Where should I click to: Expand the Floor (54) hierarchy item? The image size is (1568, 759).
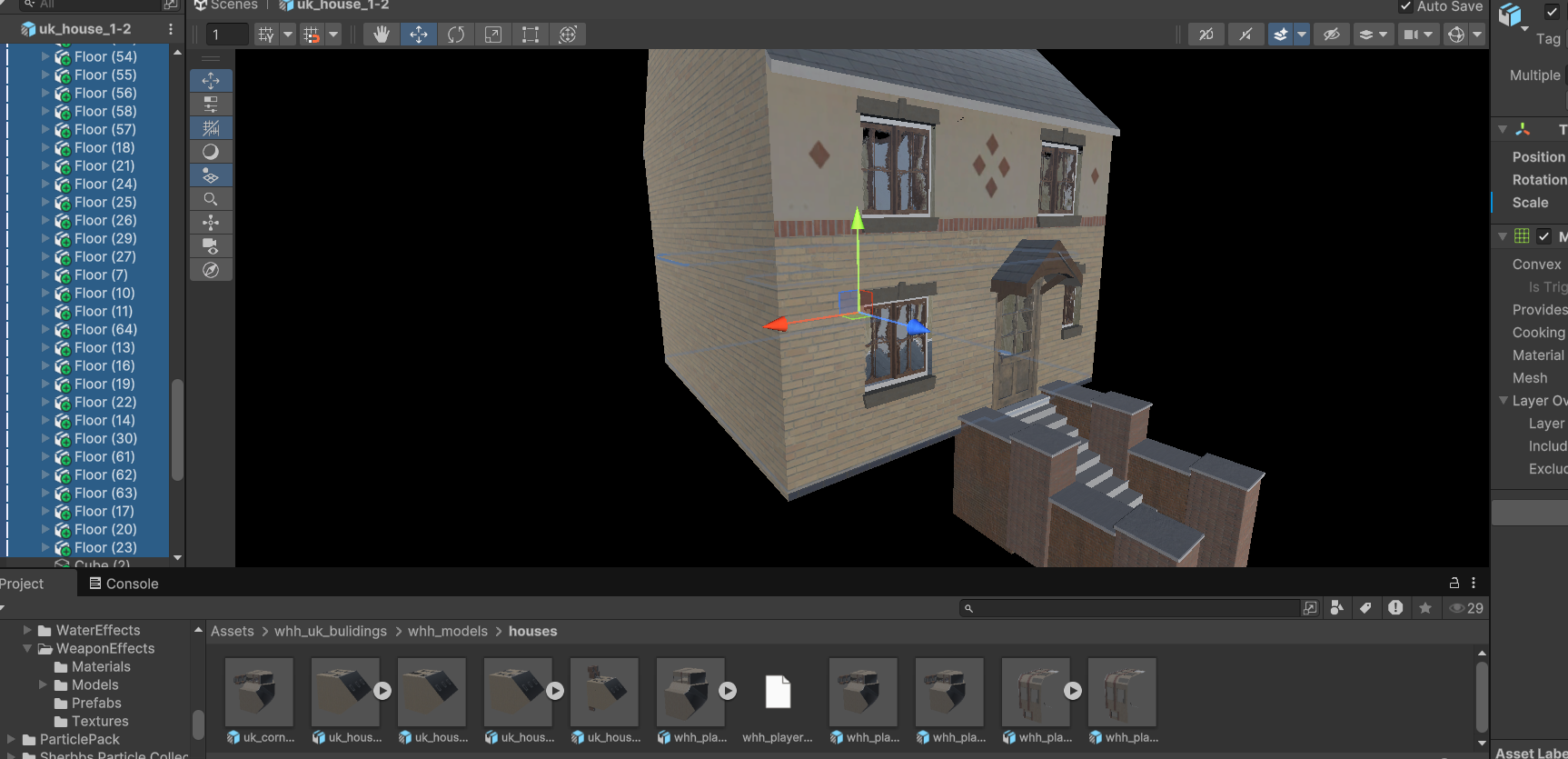45,56
